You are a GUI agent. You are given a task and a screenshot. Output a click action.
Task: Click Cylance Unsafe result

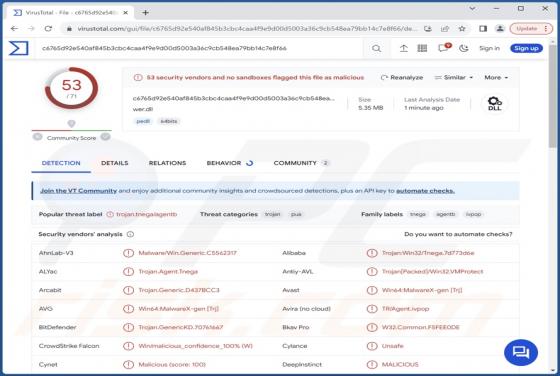(392, 346)
